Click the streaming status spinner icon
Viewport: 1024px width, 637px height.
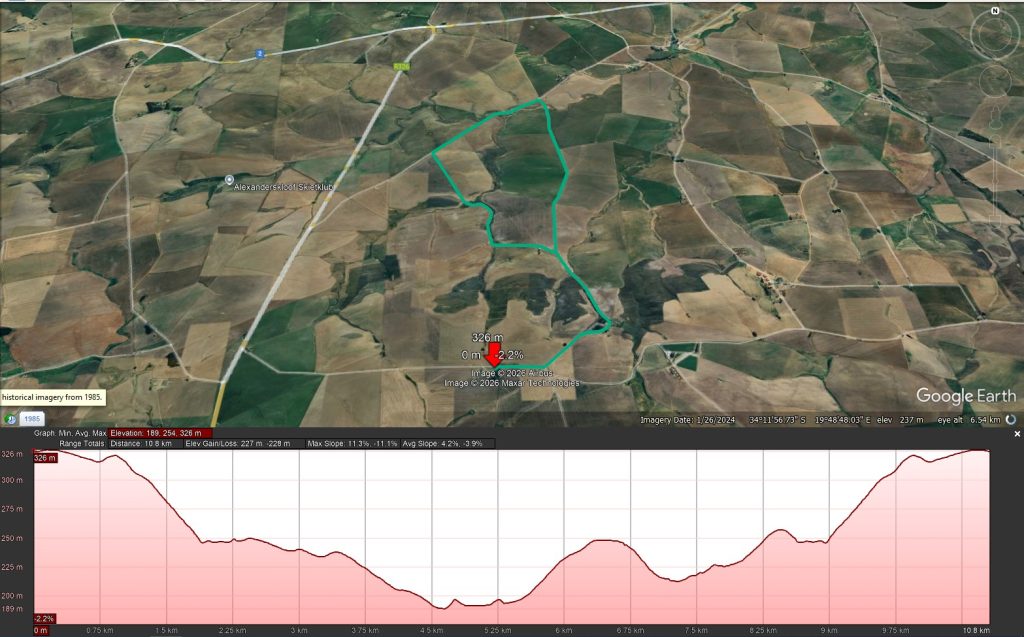point(1011,420)
